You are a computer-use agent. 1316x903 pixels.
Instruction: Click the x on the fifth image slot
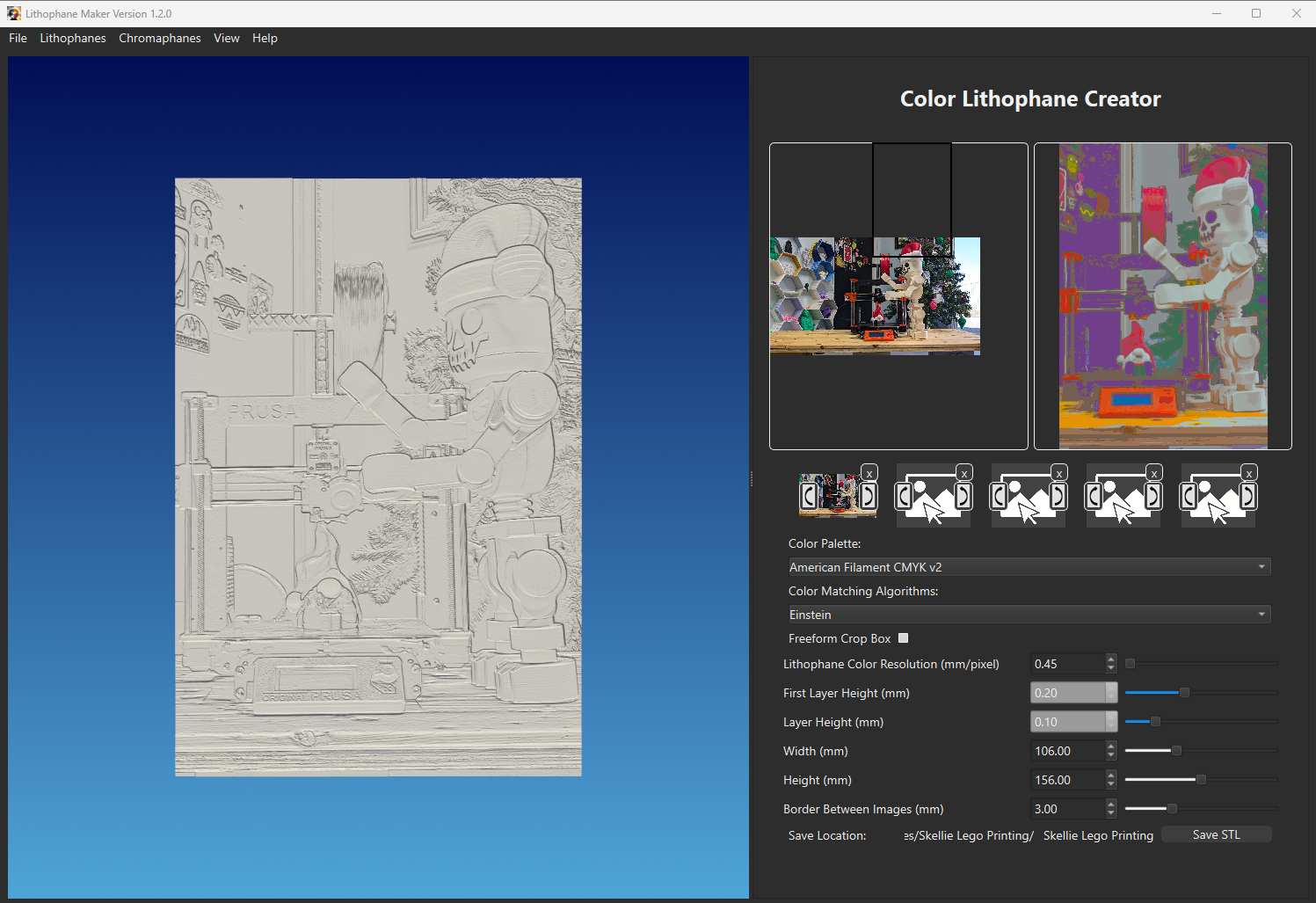tap(1249, 473)
